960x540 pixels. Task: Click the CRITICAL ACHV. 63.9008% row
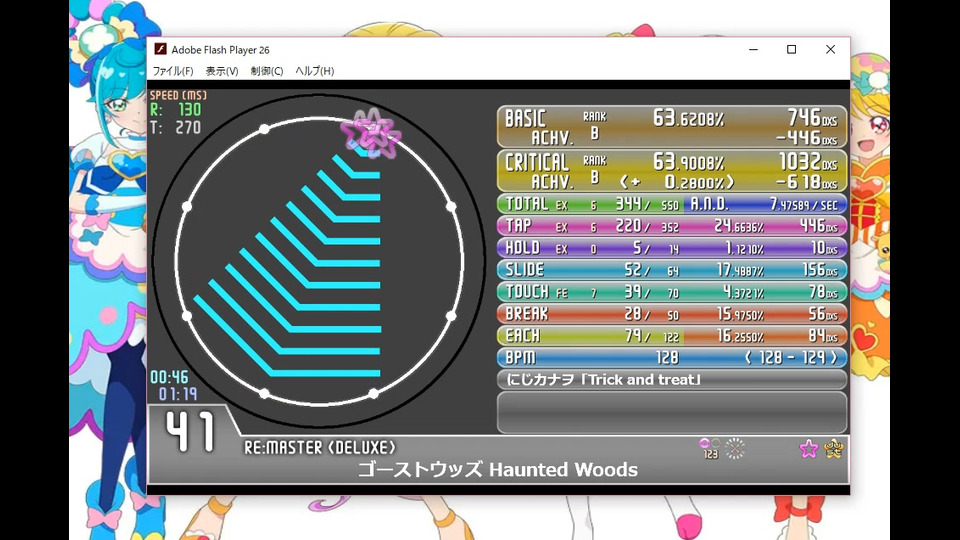[x=672, y=171]
